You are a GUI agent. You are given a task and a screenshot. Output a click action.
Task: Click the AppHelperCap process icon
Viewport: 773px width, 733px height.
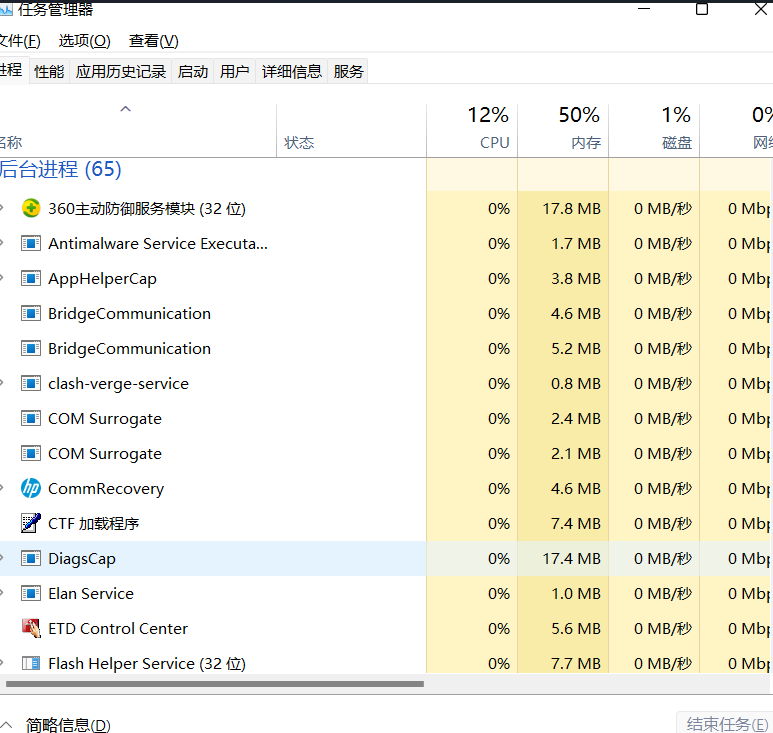click(x=31, y=278)
